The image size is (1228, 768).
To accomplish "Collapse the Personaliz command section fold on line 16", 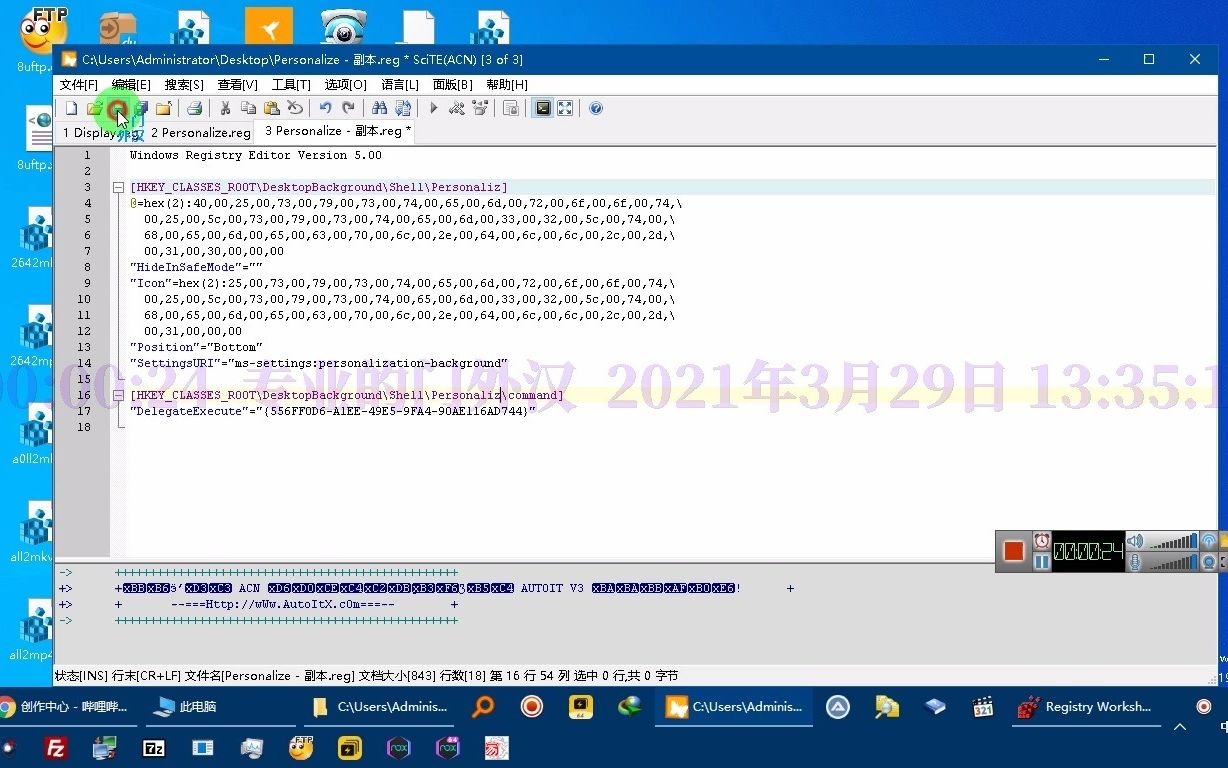I will click(118, 395).
